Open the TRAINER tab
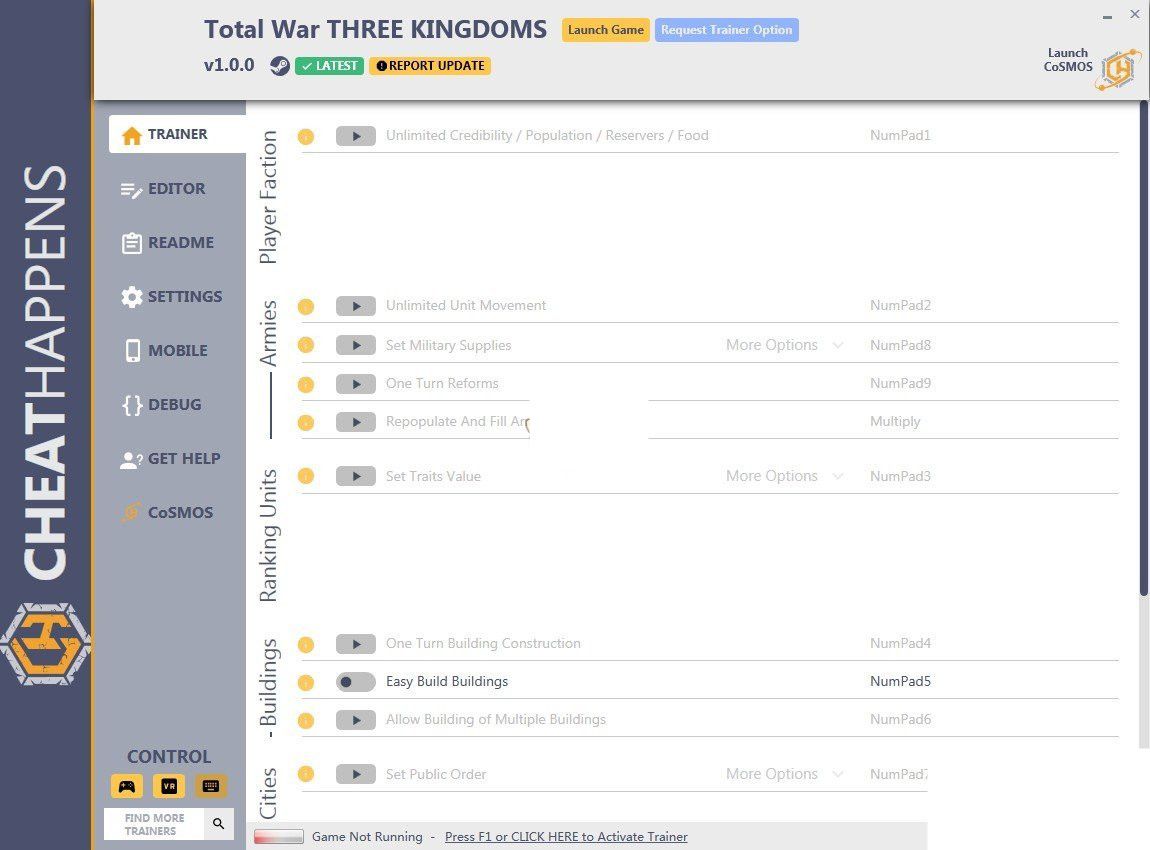 (177, 134)
